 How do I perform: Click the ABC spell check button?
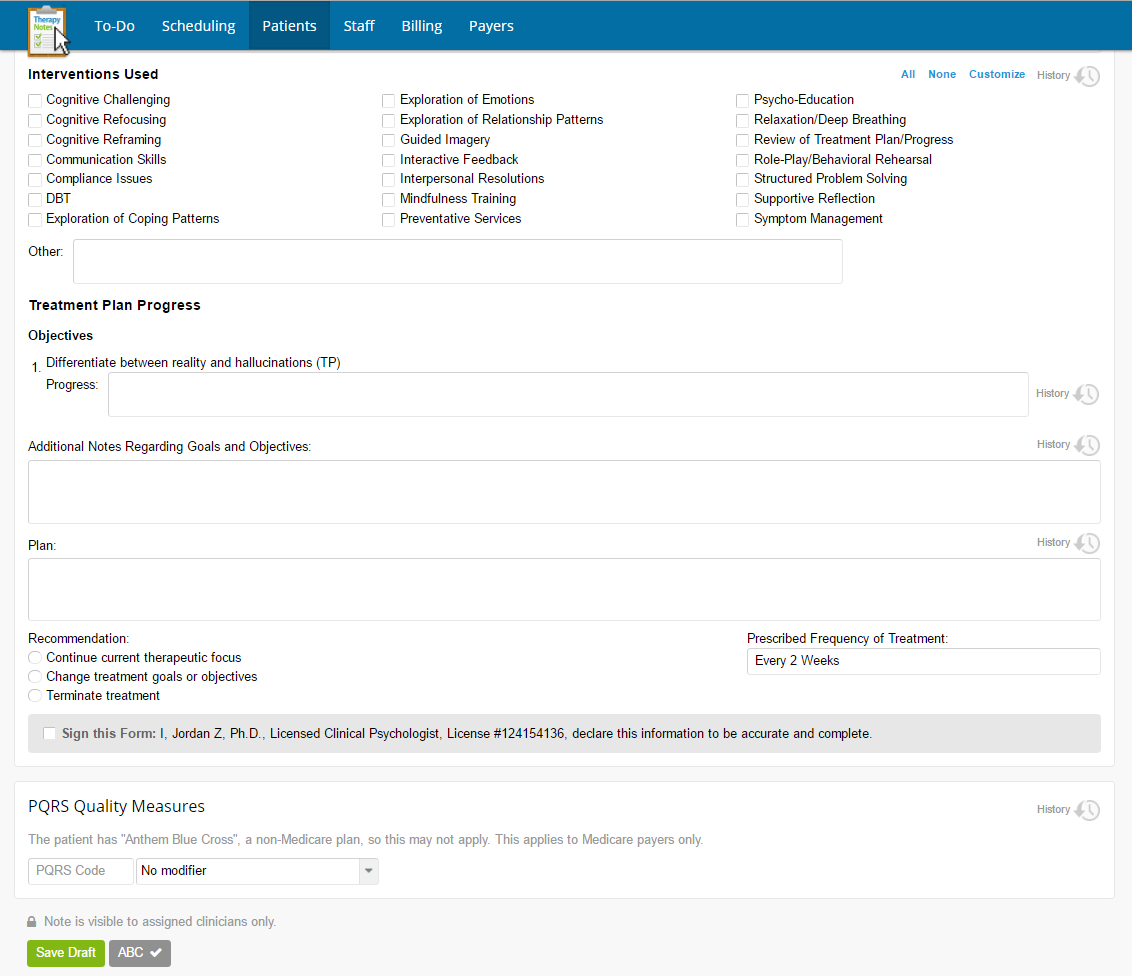click(x=140, y=953)
